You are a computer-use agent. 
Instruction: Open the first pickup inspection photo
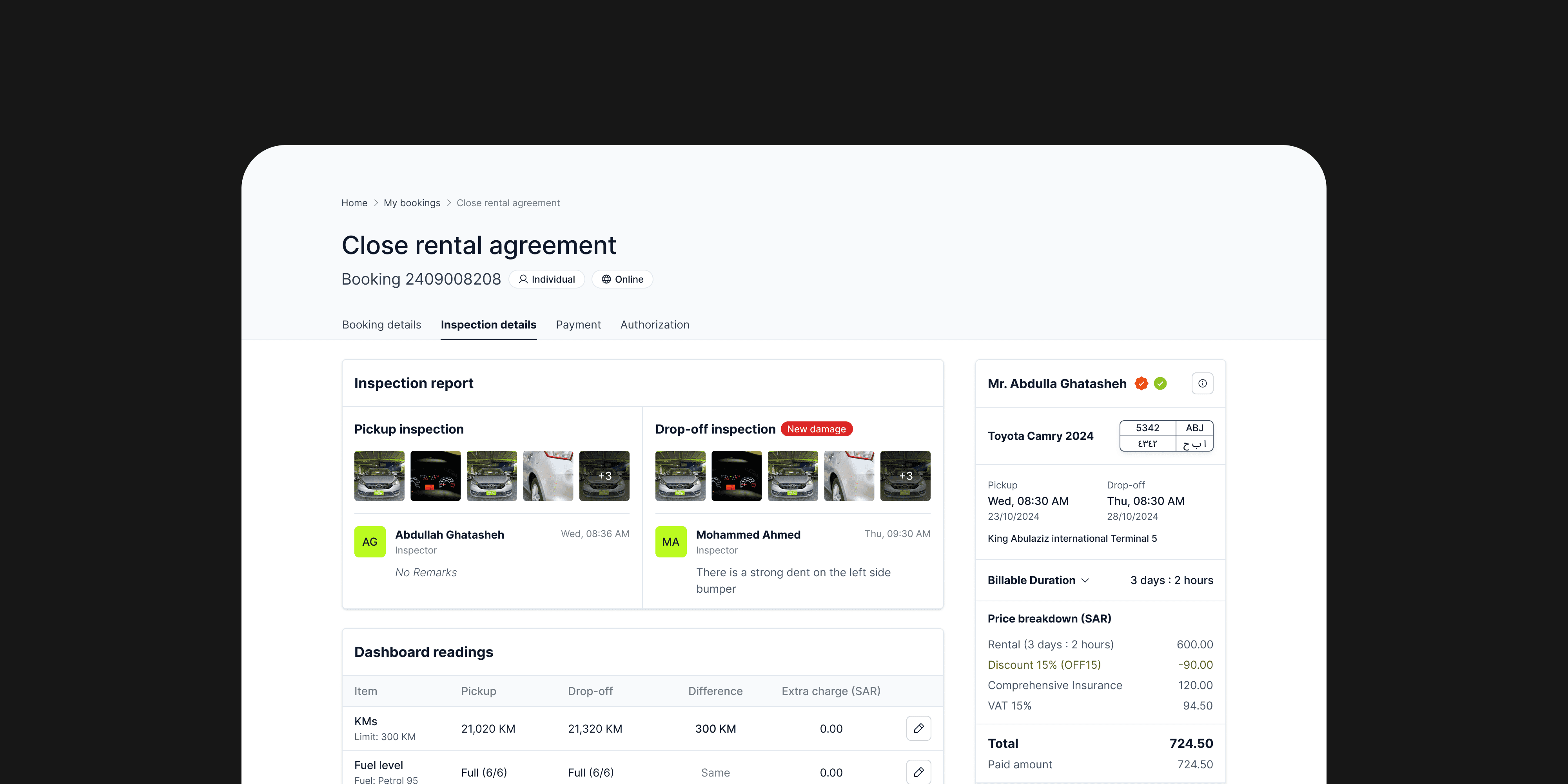[379, 476]
